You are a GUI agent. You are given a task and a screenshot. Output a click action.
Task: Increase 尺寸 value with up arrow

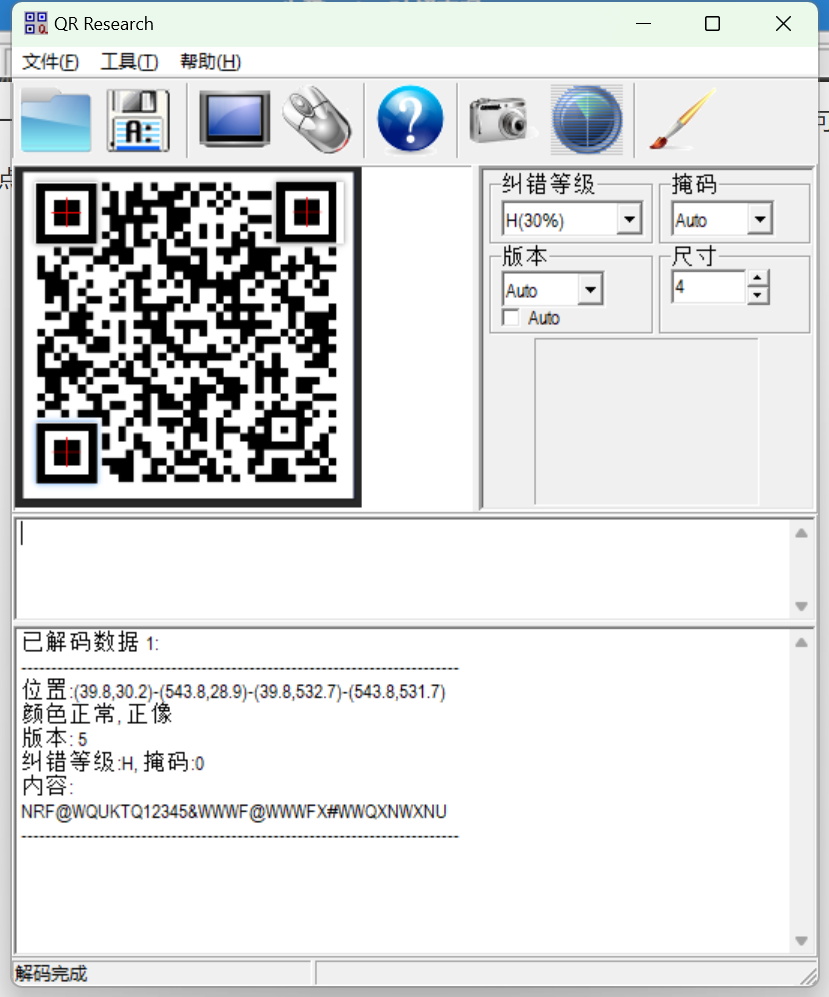[757, 278]
